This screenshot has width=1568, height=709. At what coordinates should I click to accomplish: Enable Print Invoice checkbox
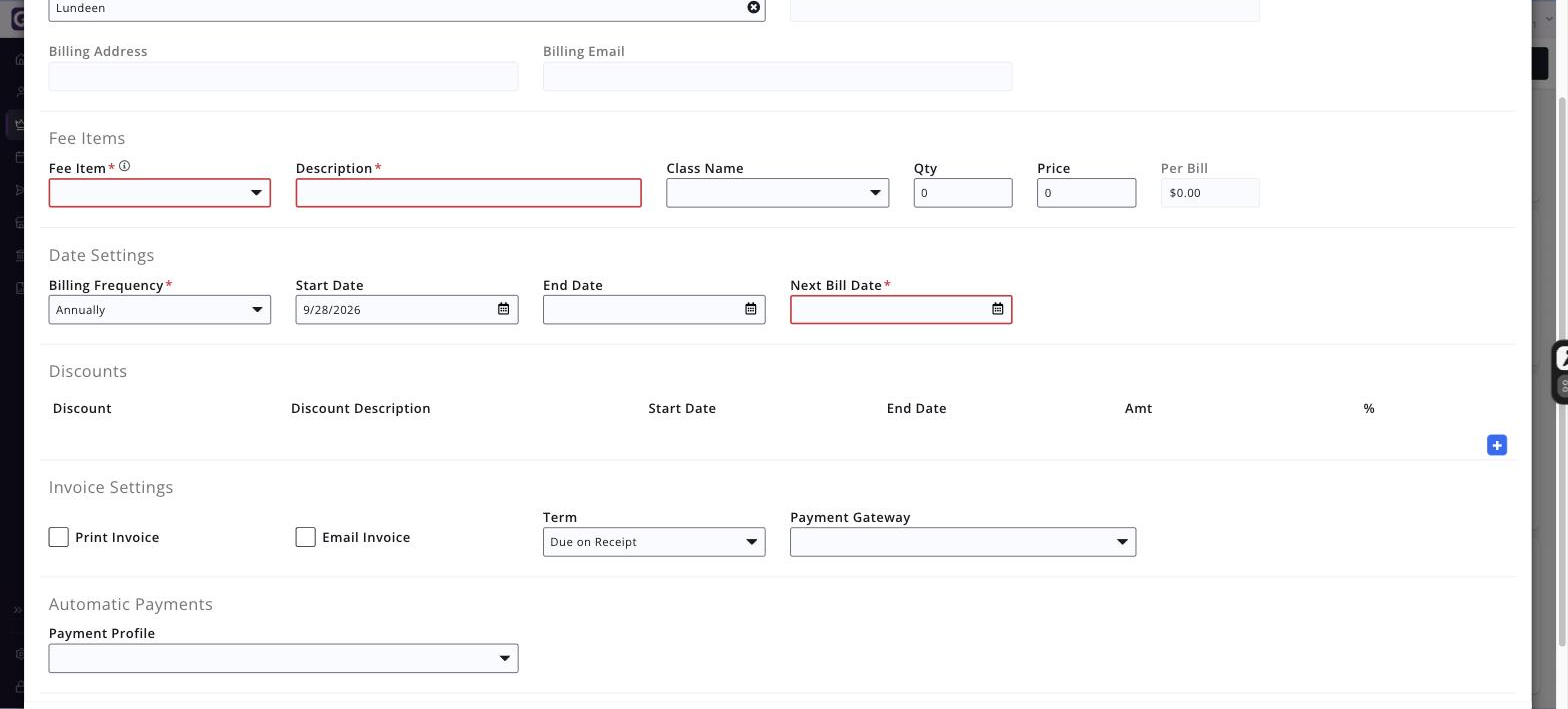point(59,537)
